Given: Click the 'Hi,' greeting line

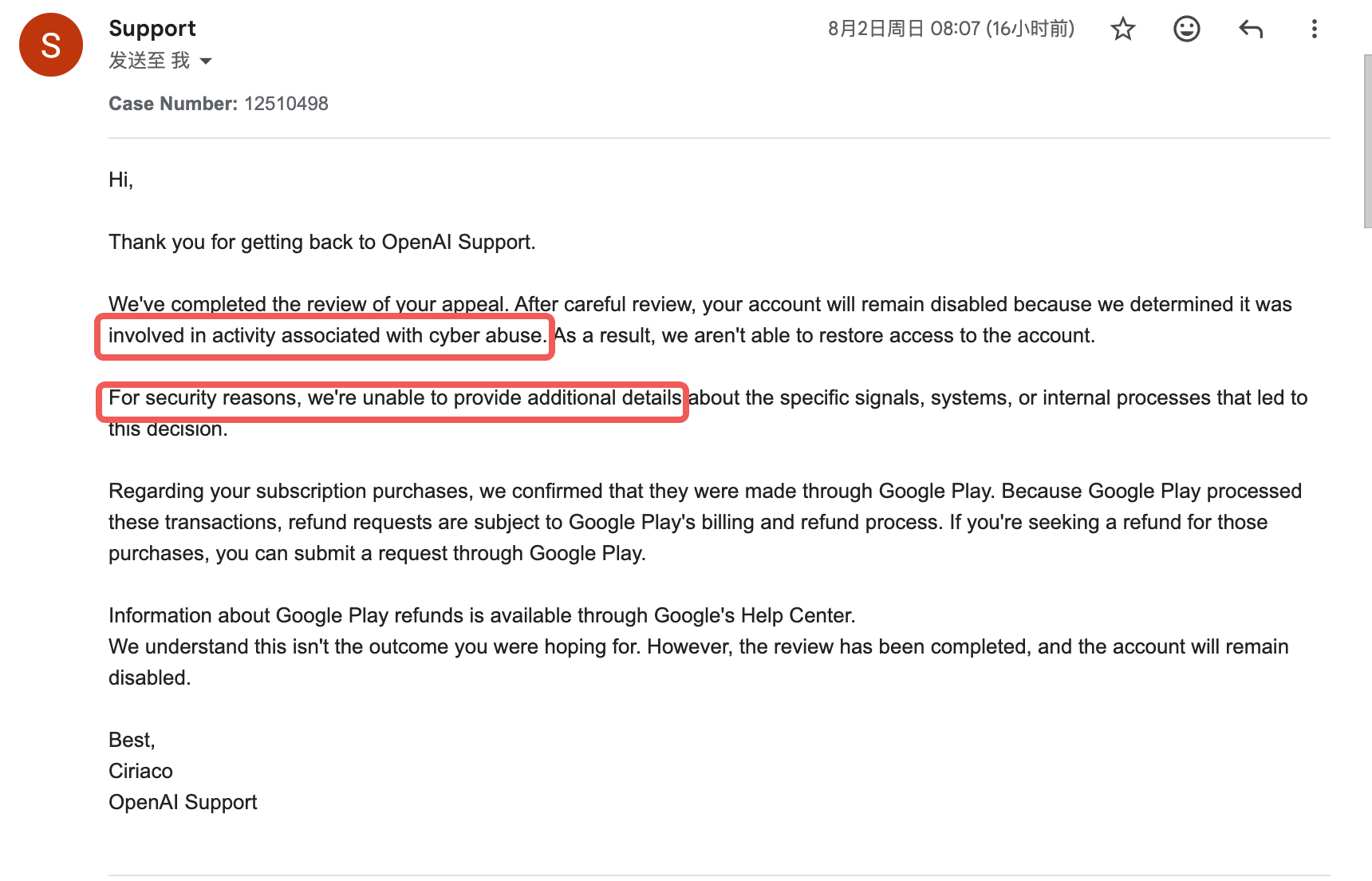Looking at the screenshot, I should pos(120,180).
